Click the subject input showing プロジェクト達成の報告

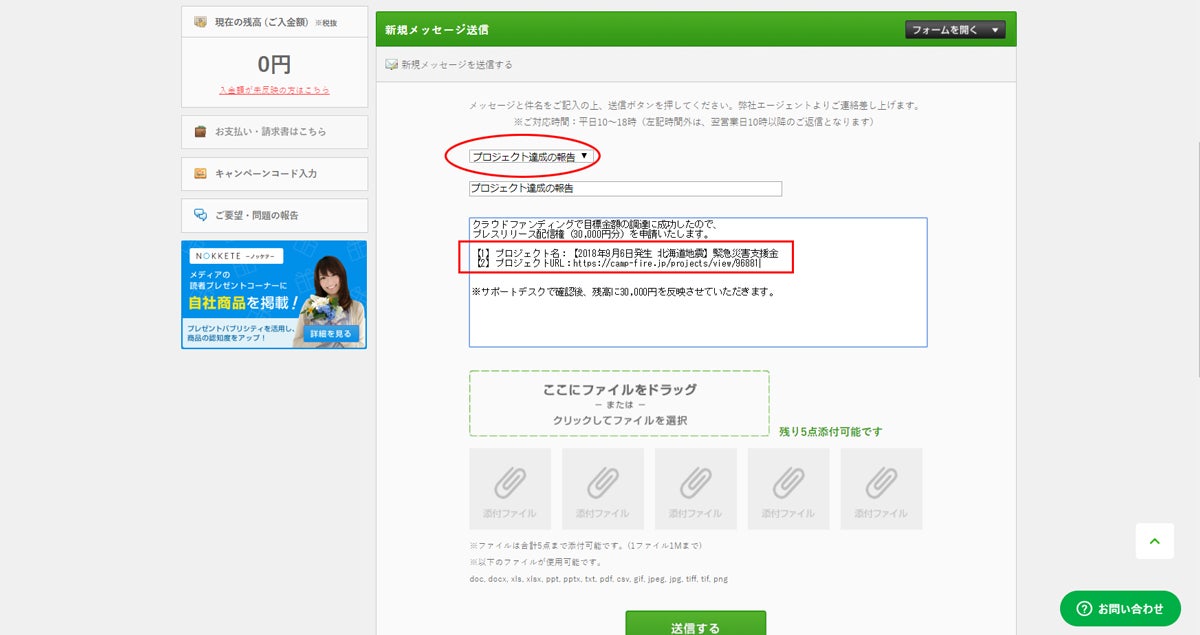pyautogui.click(x=625, y=189)
